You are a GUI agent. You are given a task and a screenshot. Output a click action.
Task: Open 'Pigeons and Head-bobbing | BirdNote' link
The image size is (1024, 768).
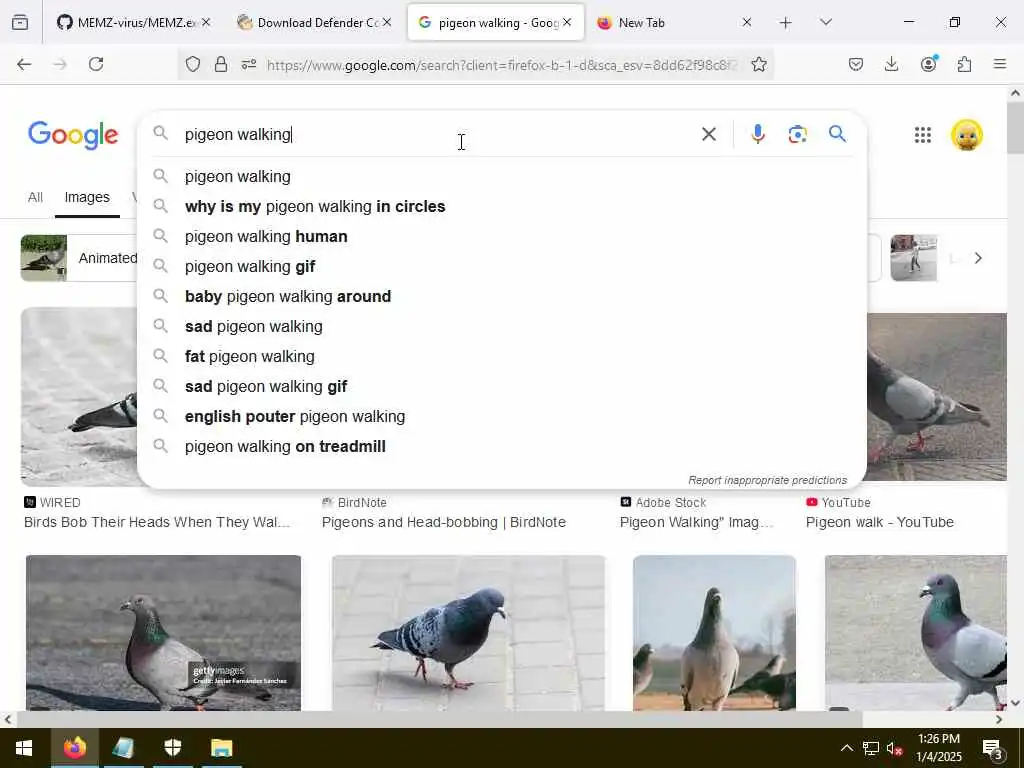click(443, 522)
